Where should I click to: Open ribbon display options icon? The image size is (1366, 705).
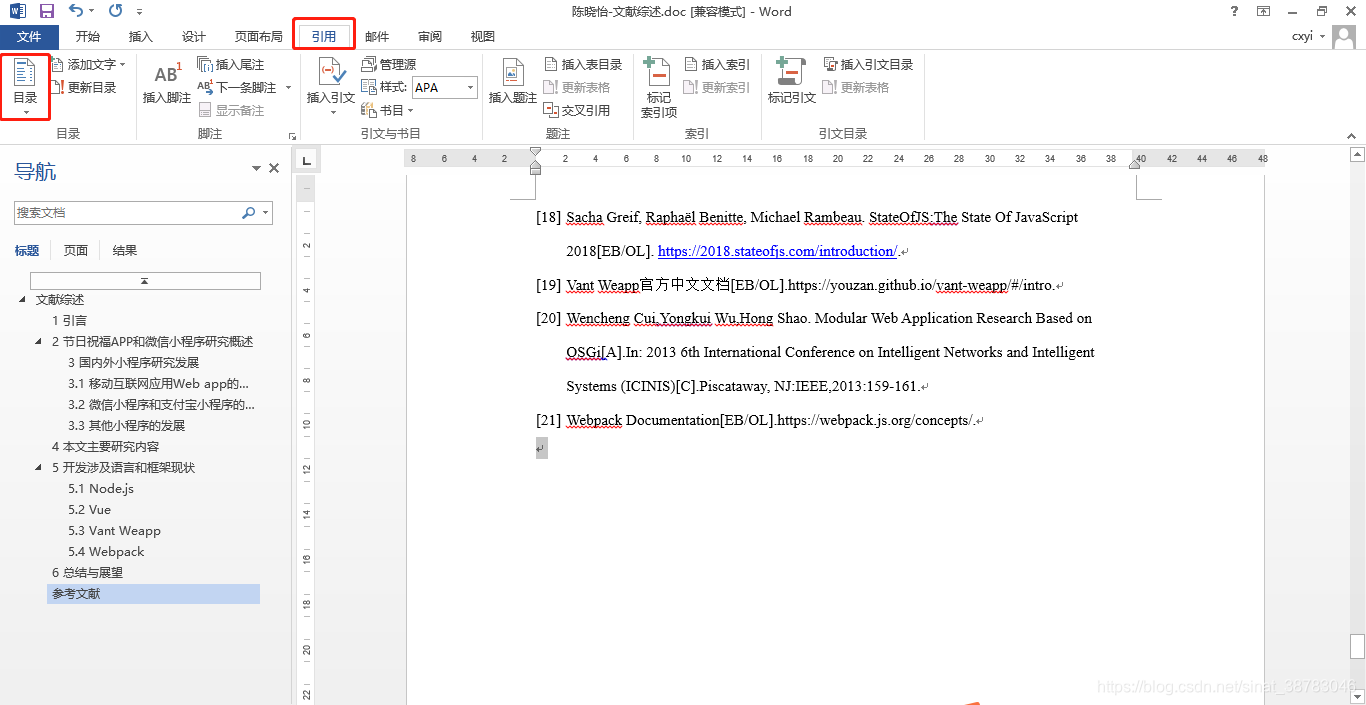[1264, 11]
